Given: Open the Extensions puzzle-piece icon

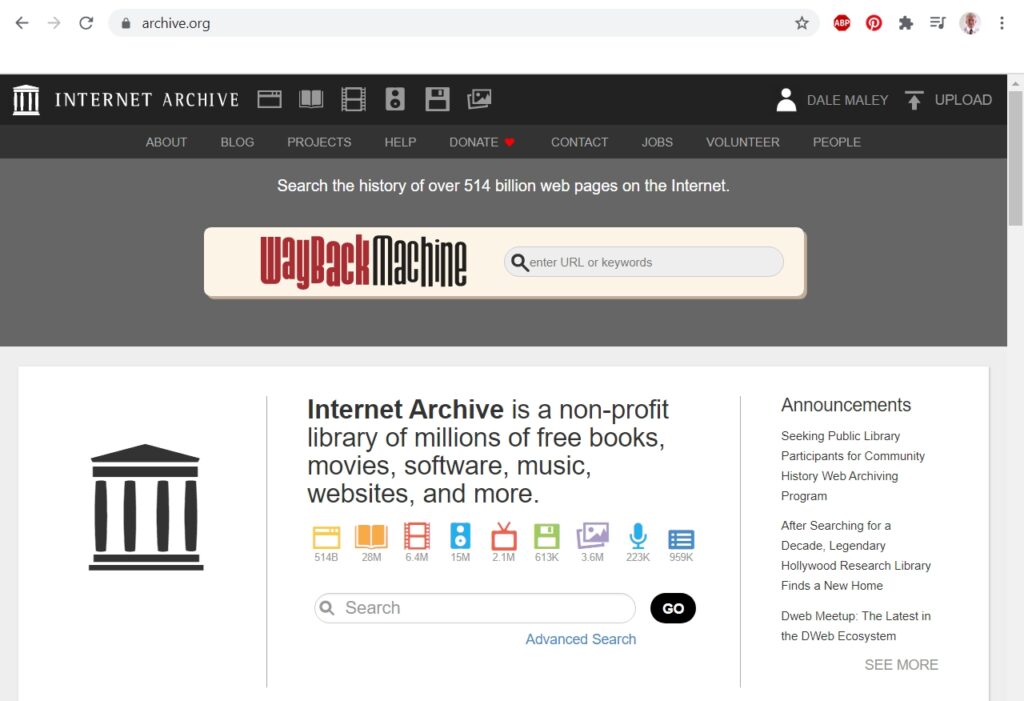Looking at the screenshot, I should [905, 24].
